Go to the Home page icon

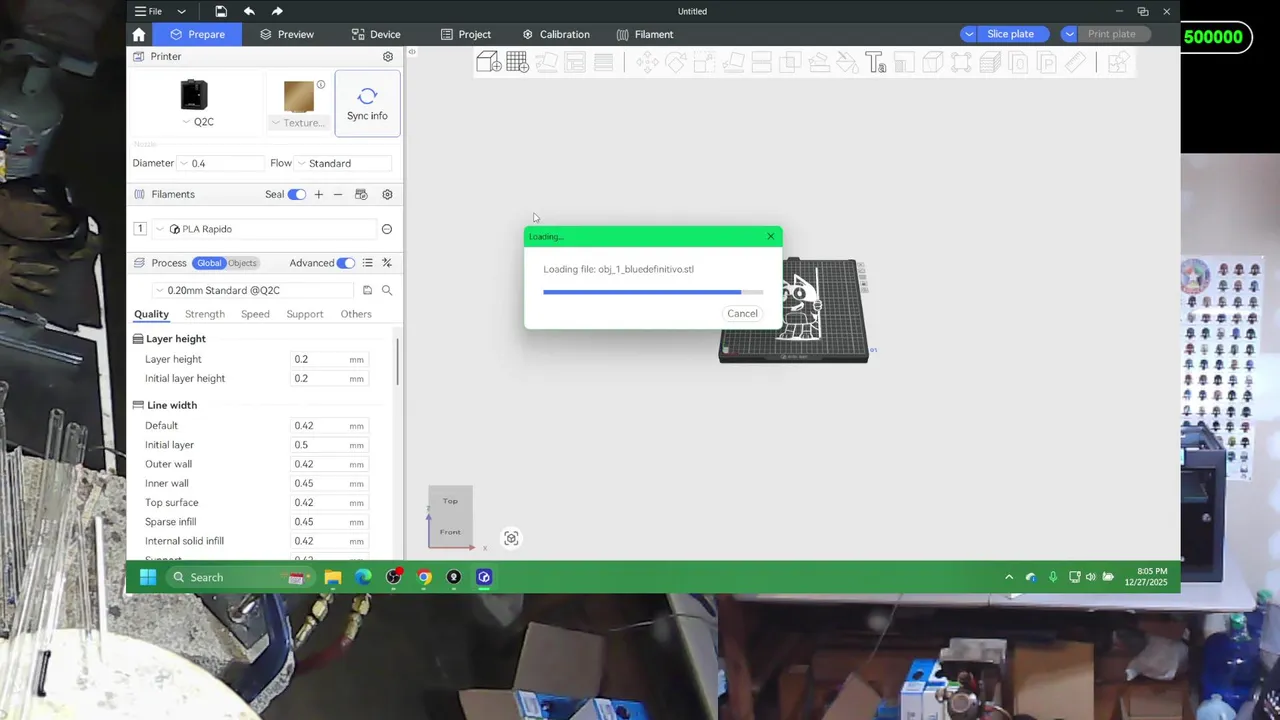(x=139, y=34)
